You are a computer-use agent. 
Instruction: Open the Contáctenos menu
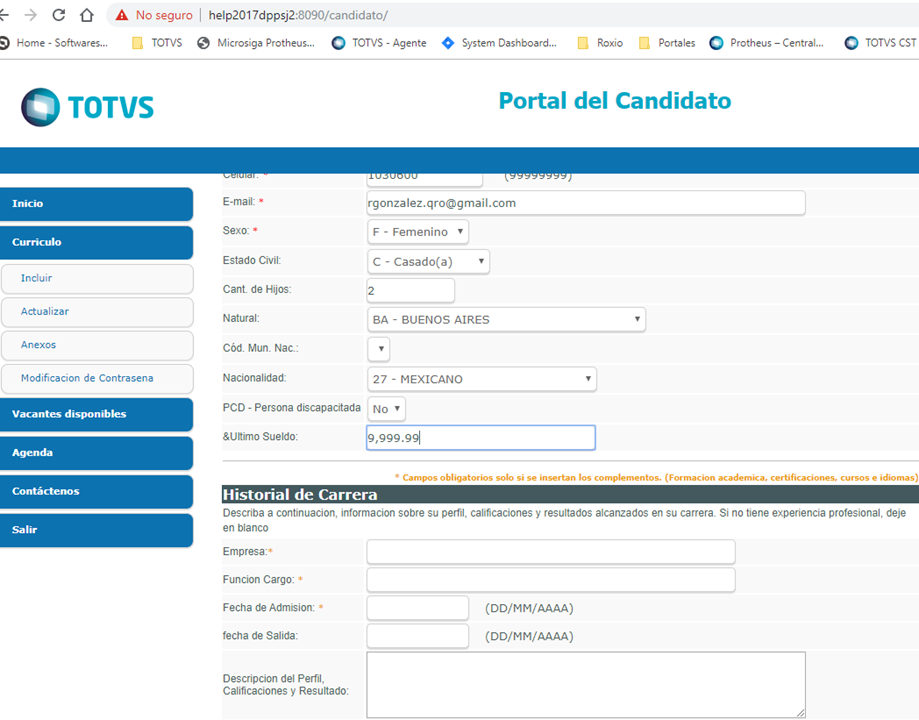(97, 492)
